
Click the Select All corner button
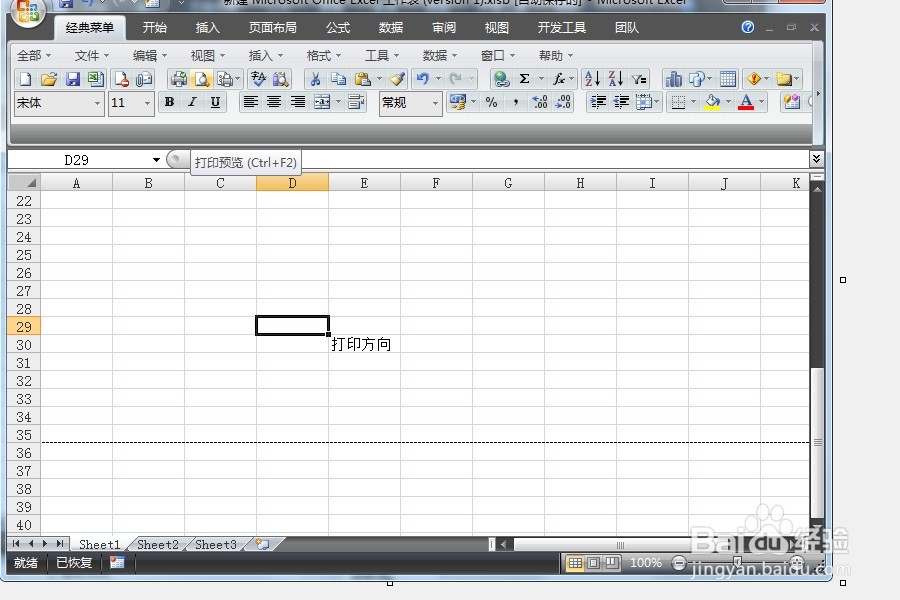24,183
